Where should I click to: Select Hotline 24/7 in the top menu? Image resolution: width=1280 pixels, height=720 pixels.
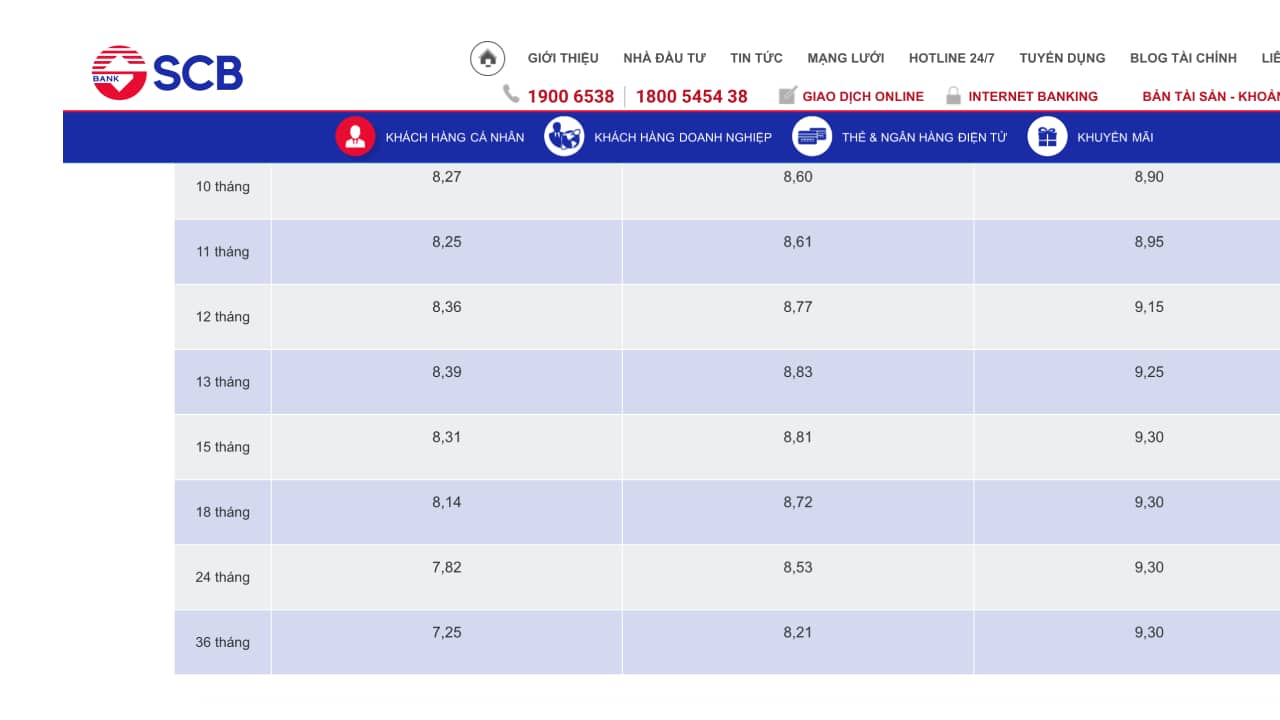click(951, 58)
